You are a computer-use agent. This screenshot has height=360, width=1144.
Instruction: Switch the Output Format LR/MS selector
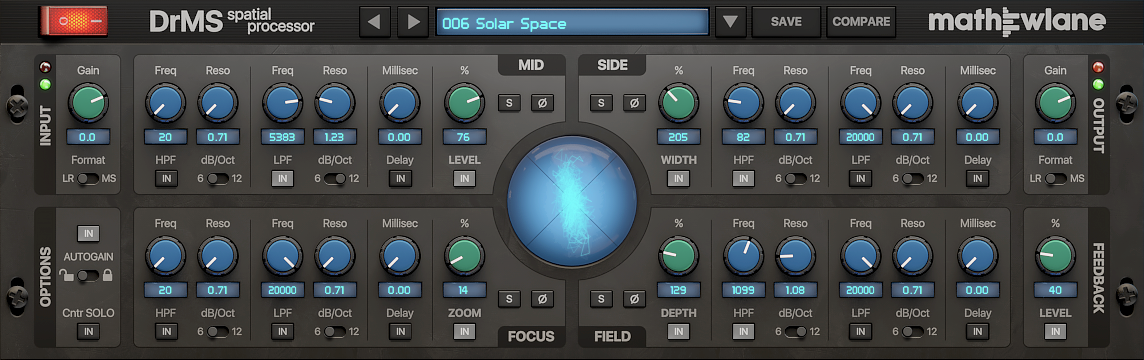pos(1056,179)
